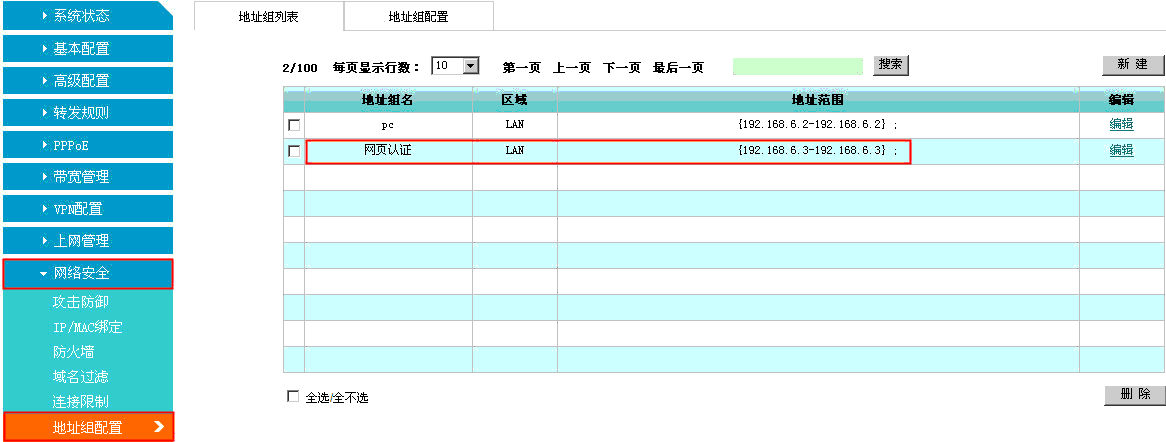Toggle the 全选/全不选 checkbox

(293, 397)
